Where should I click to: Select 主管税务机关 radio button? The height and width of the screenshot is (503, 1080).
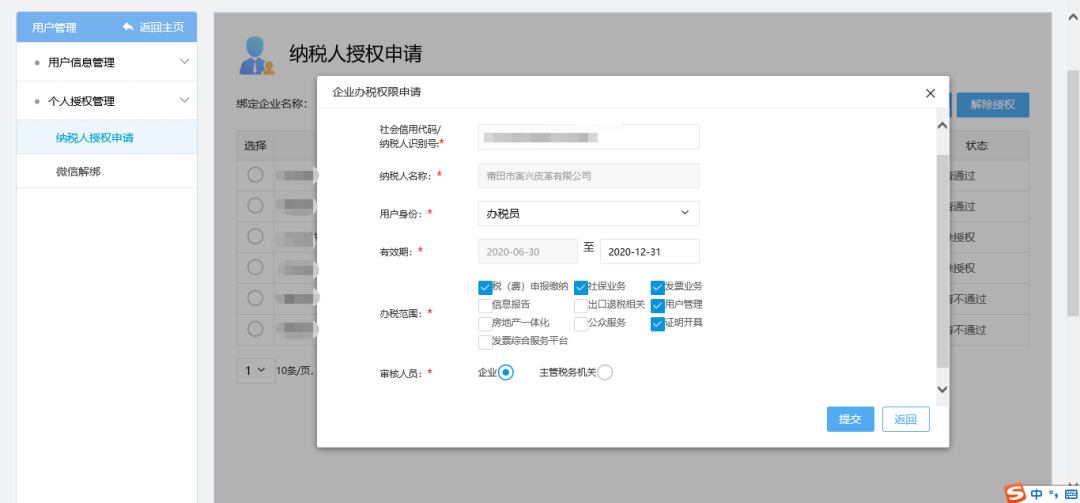(605, 373)
